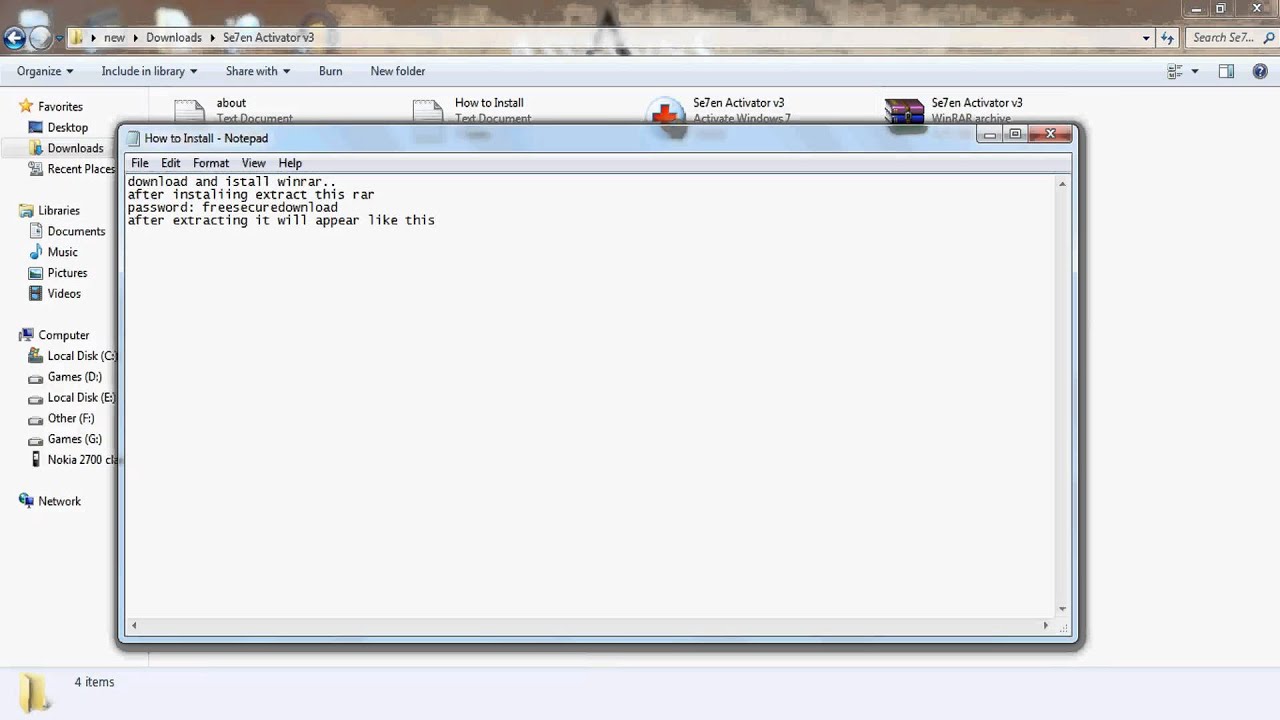Open the Music library

coord(62,252)
